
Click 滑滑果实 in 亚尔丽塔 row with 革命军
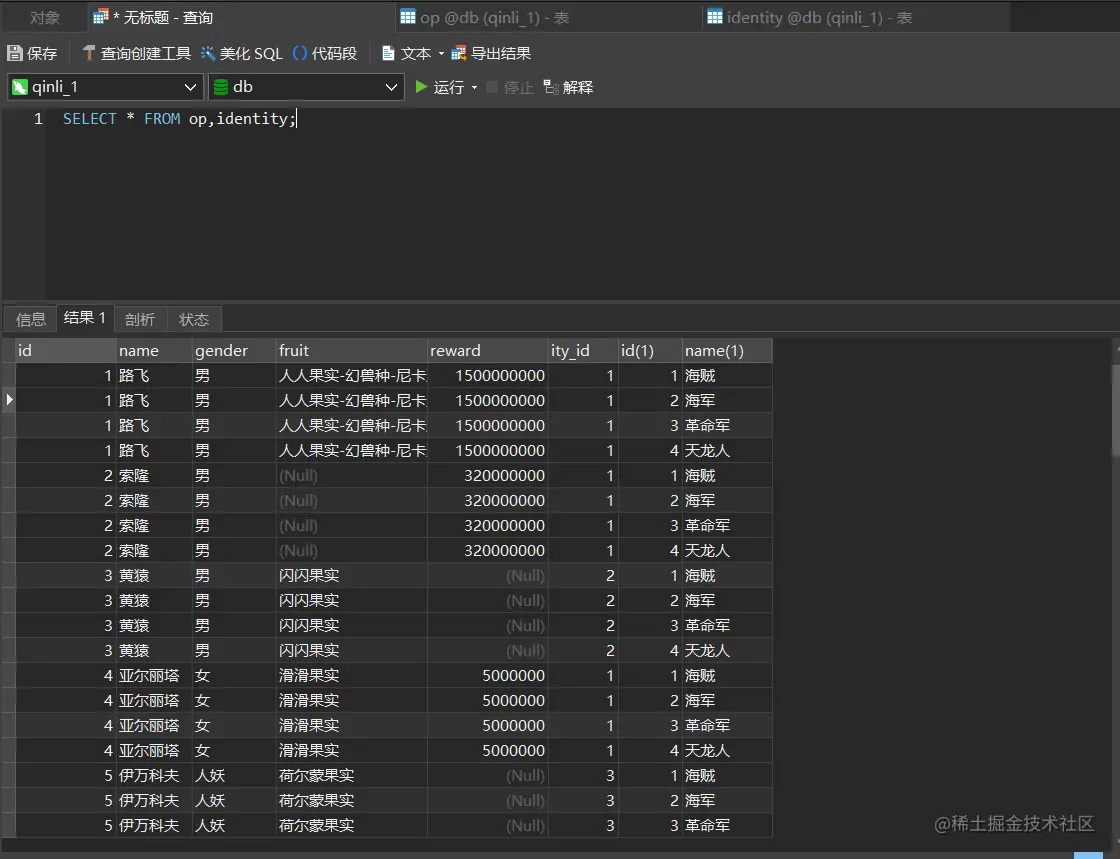(x=351, y=725)
